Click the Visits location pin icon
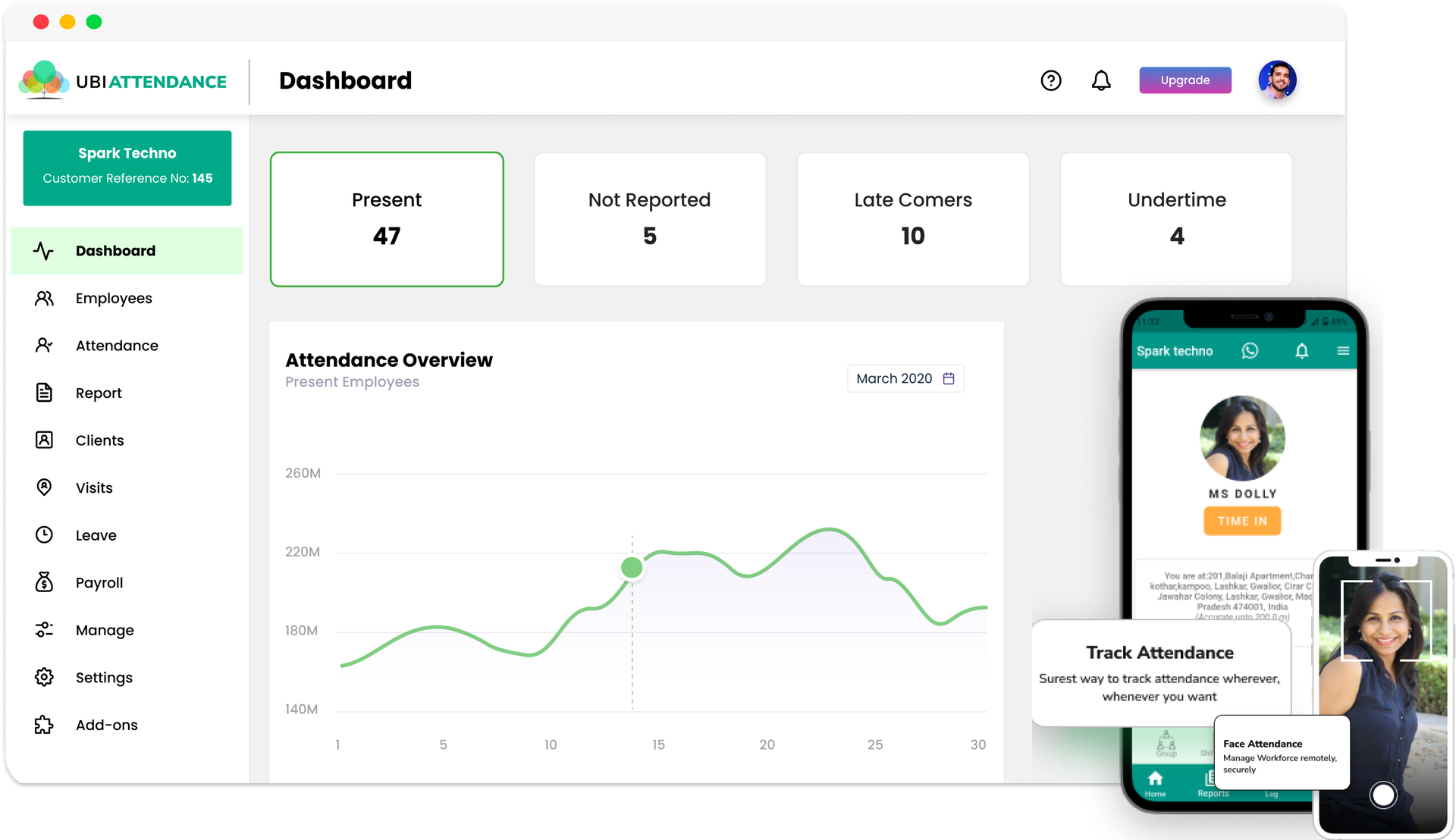The width and height of the screenshot is (1456, 840). tap(44, 487)
